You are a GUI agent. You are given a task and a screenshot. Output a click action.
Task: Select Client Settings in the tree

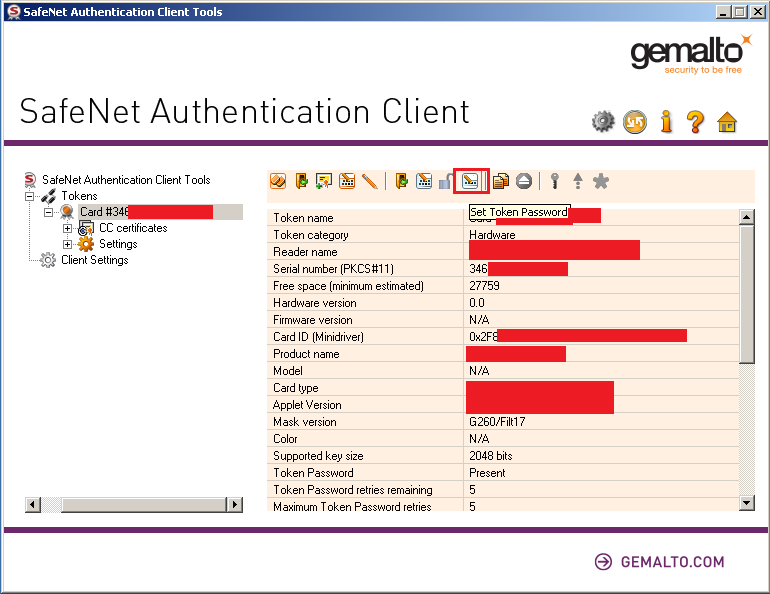(94, 260)
